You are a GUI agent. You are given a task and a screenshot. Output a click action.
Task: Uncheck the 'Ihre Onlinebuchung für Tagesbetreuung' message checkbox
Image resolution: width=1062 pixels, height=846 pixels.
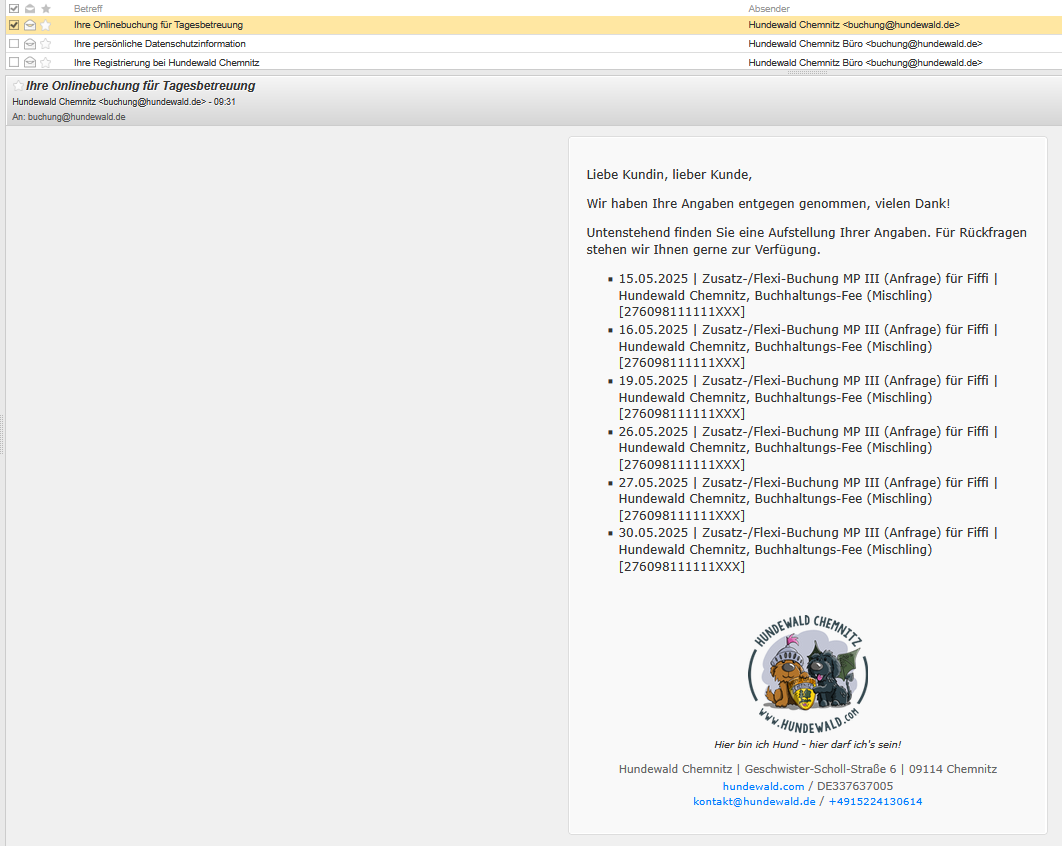point(14,25)
